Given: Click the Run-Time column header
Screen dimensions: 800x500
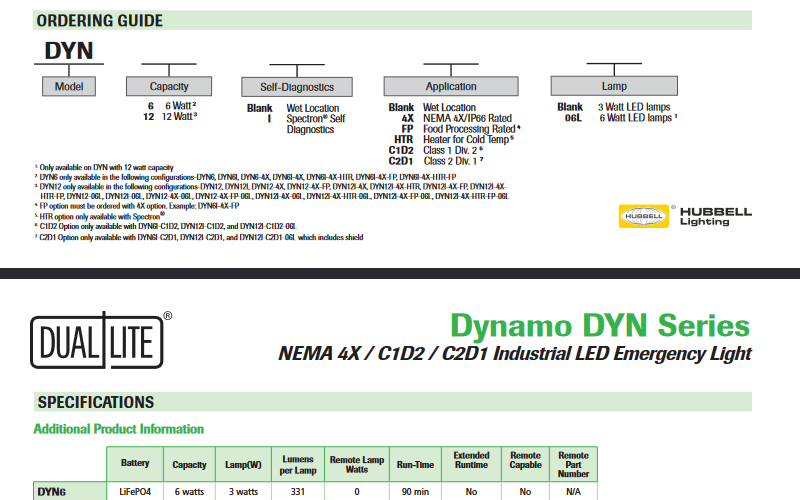Looking at the screenshot, I should coord(414,464).
